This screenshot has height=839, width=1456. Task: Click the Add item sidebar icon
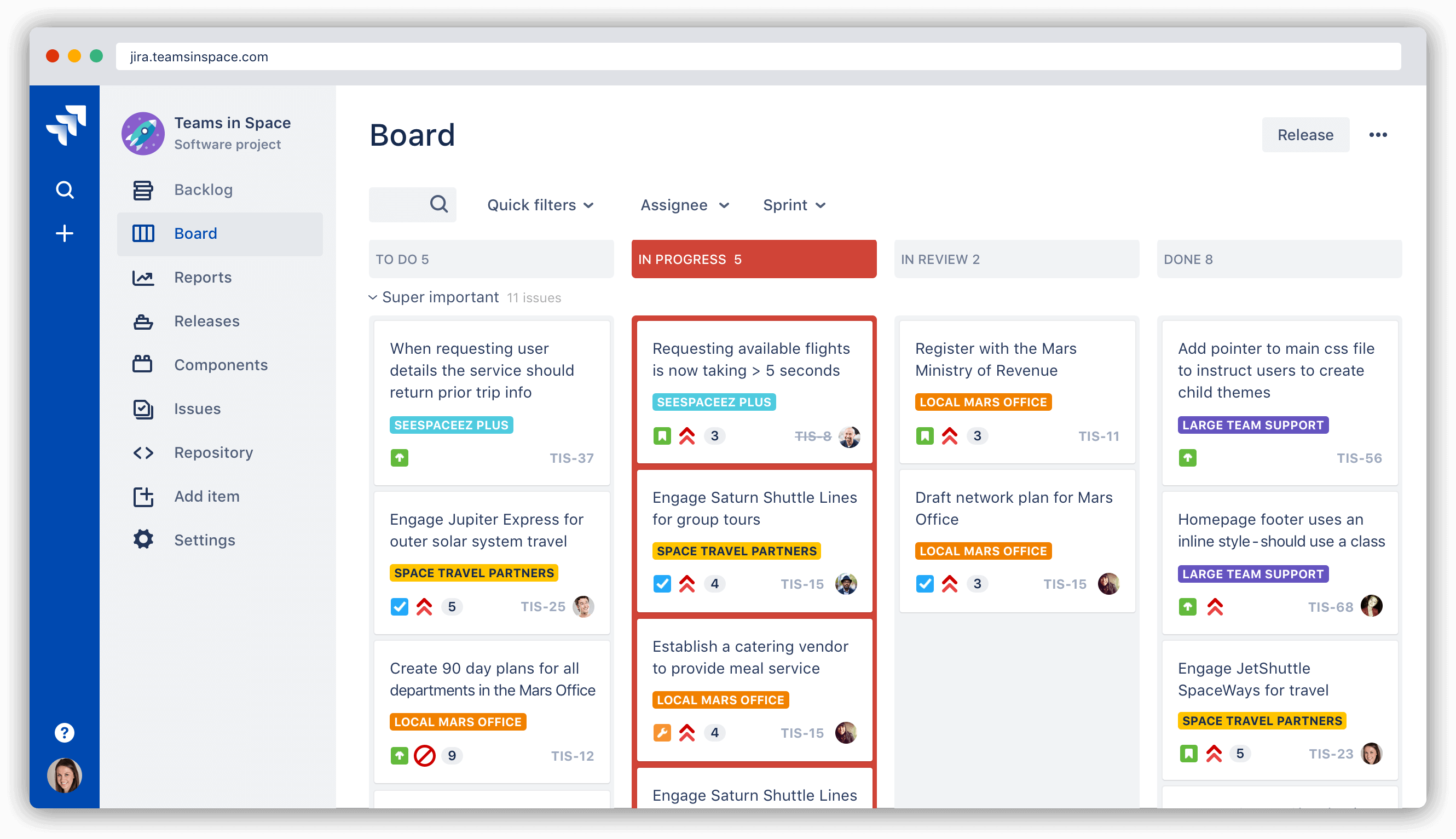click(x=142, y=496)
